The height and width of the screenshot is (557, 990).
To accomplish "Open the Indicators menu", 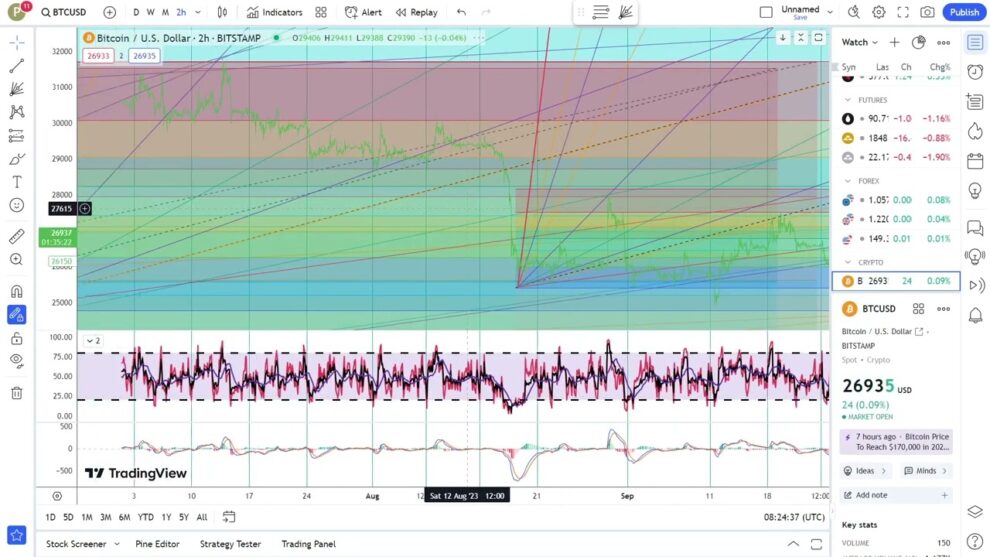I will pyautogui.click(x=274, y=12).
